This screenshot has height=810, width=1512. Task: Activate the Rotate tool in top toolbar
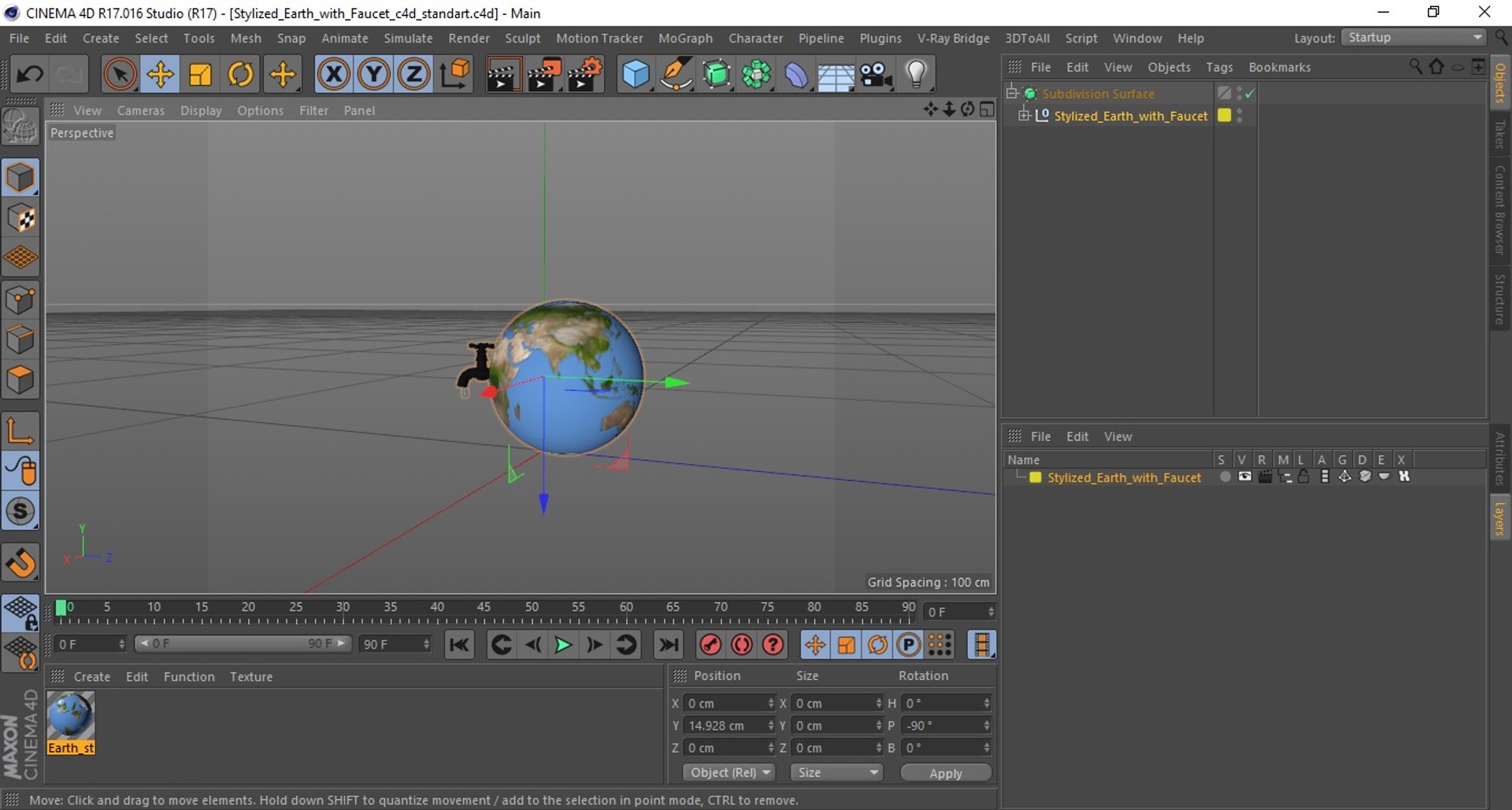pos(240,75)
